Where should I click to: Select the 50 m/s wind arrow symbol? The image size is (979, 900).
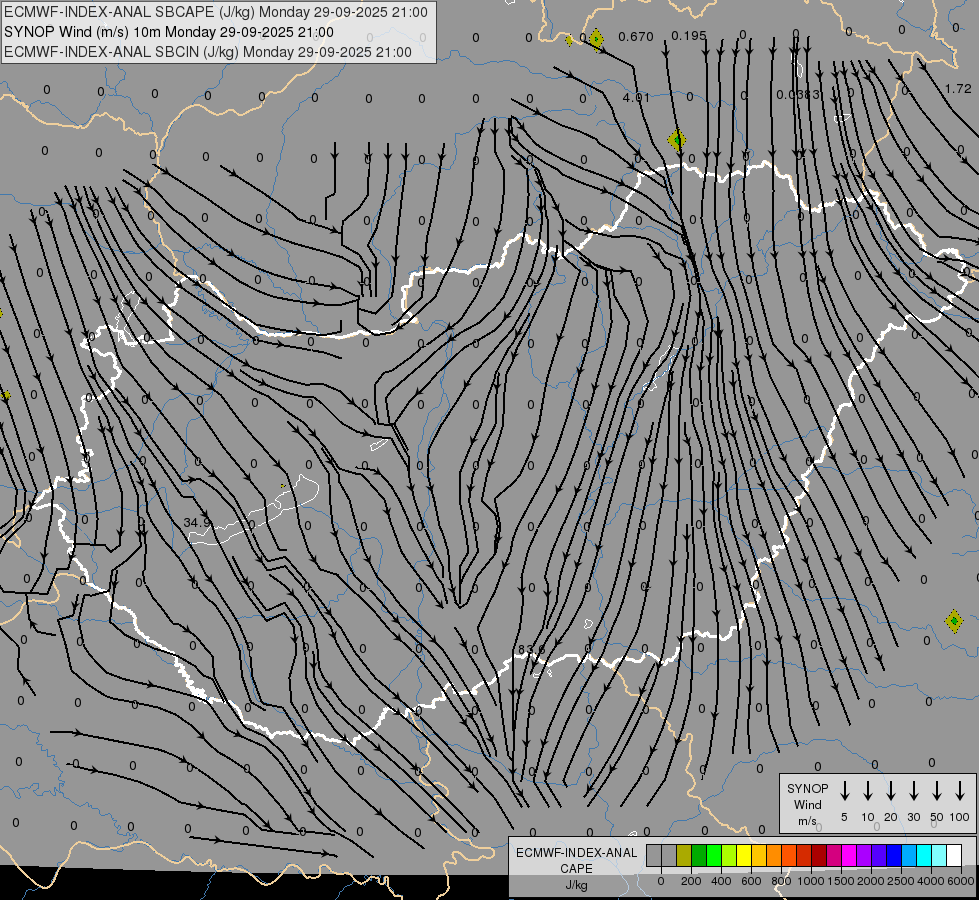click(x=937, y=791)
